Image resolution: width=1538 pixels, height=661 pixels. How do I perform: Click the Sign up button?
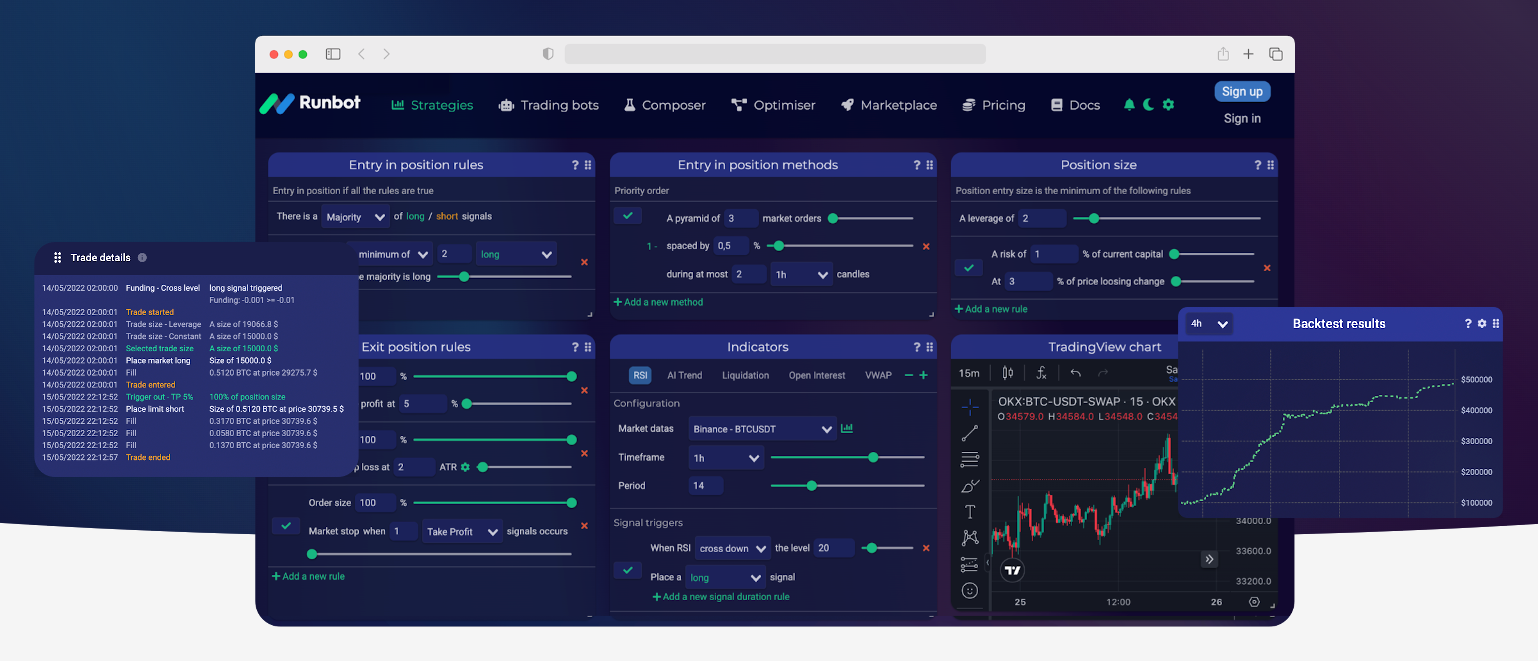[1242, 91]
